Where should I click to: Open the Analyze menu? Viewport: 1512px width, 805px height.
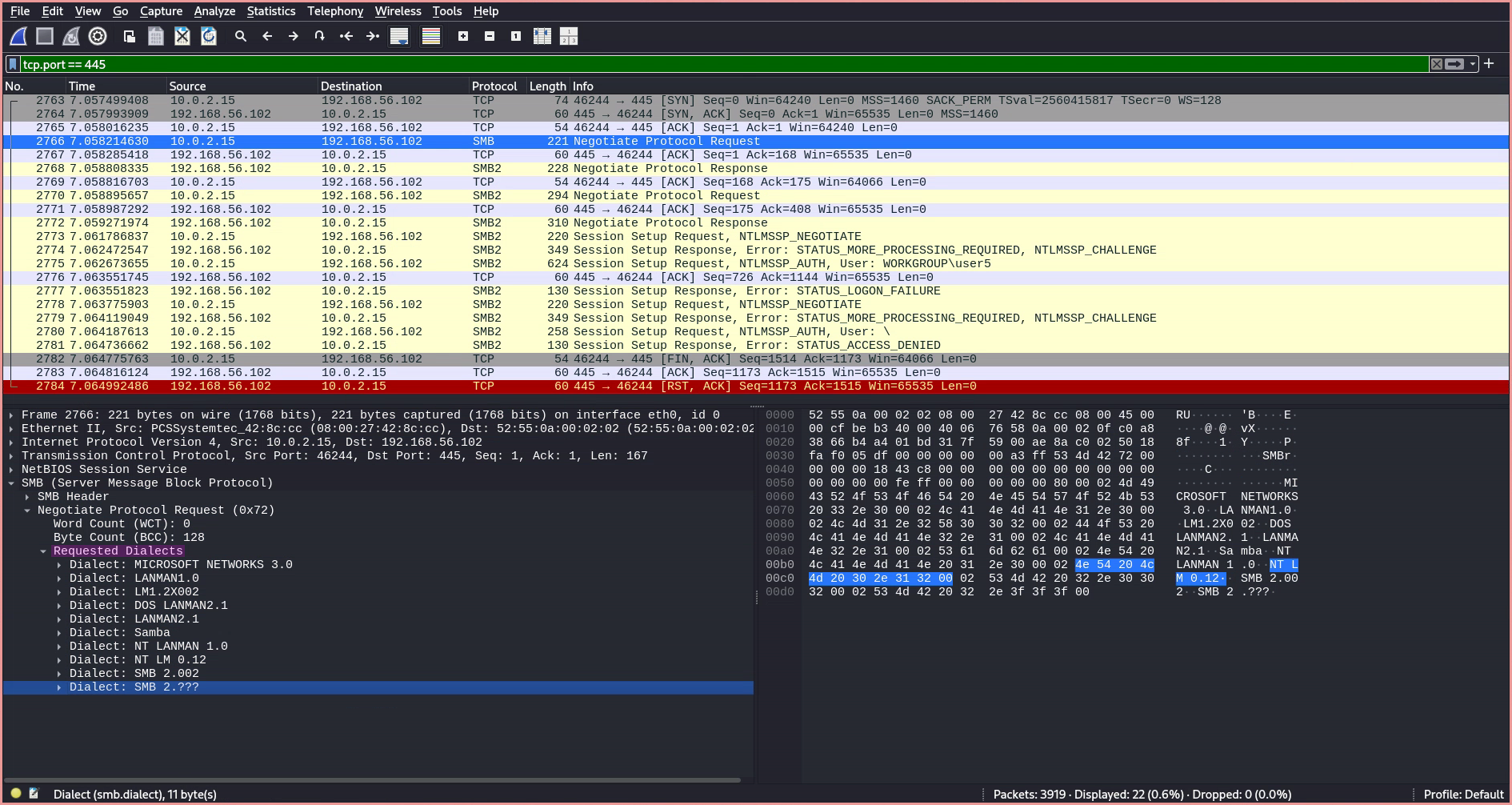click(214, 11)
